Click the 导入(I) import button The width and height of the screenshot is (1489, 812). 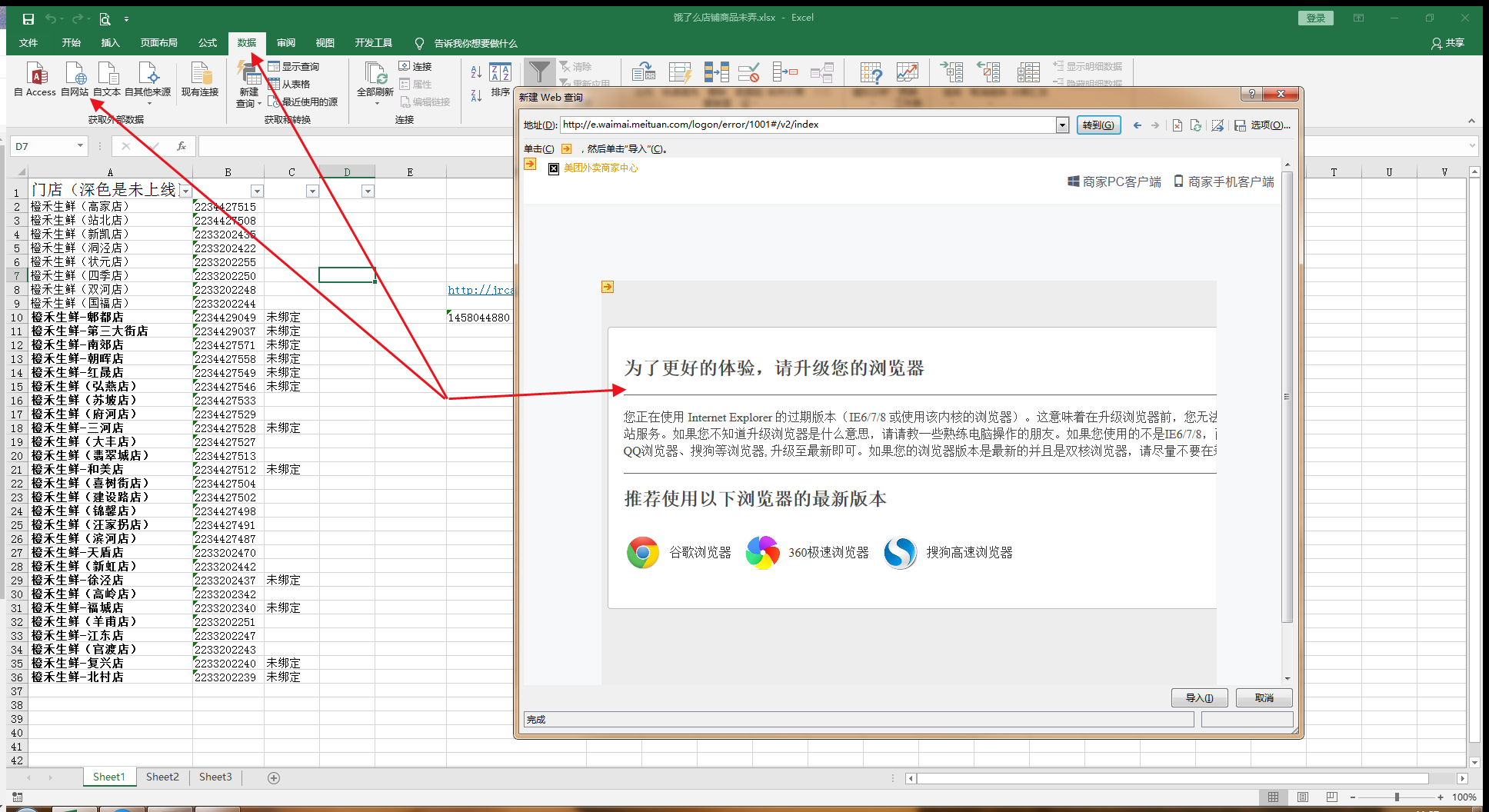pyautogui.click(x=1199, y=698)
